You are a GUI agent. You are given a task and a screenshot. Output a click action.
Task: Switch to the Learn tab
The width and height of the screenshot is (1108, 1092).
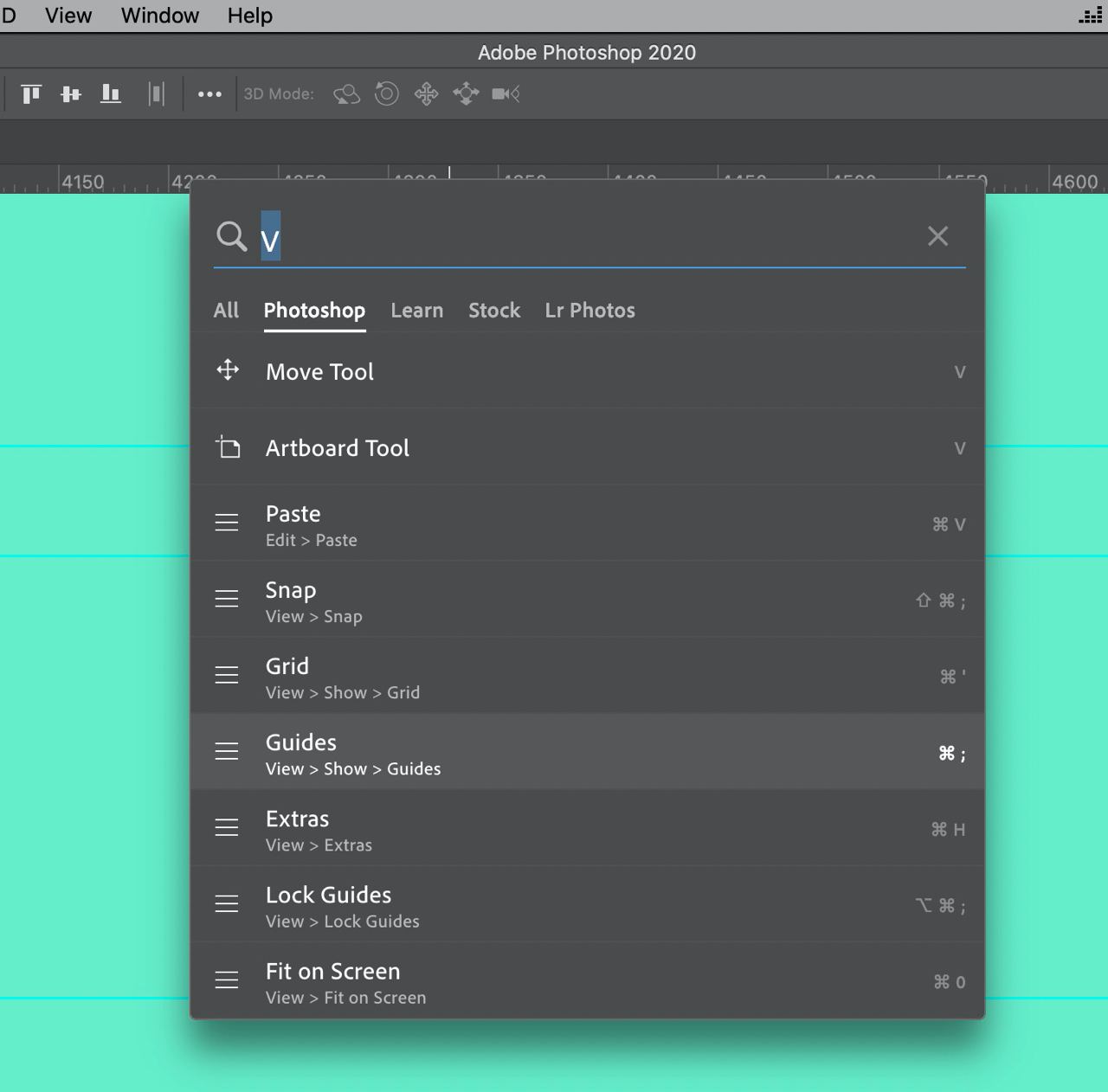(416, 310)
